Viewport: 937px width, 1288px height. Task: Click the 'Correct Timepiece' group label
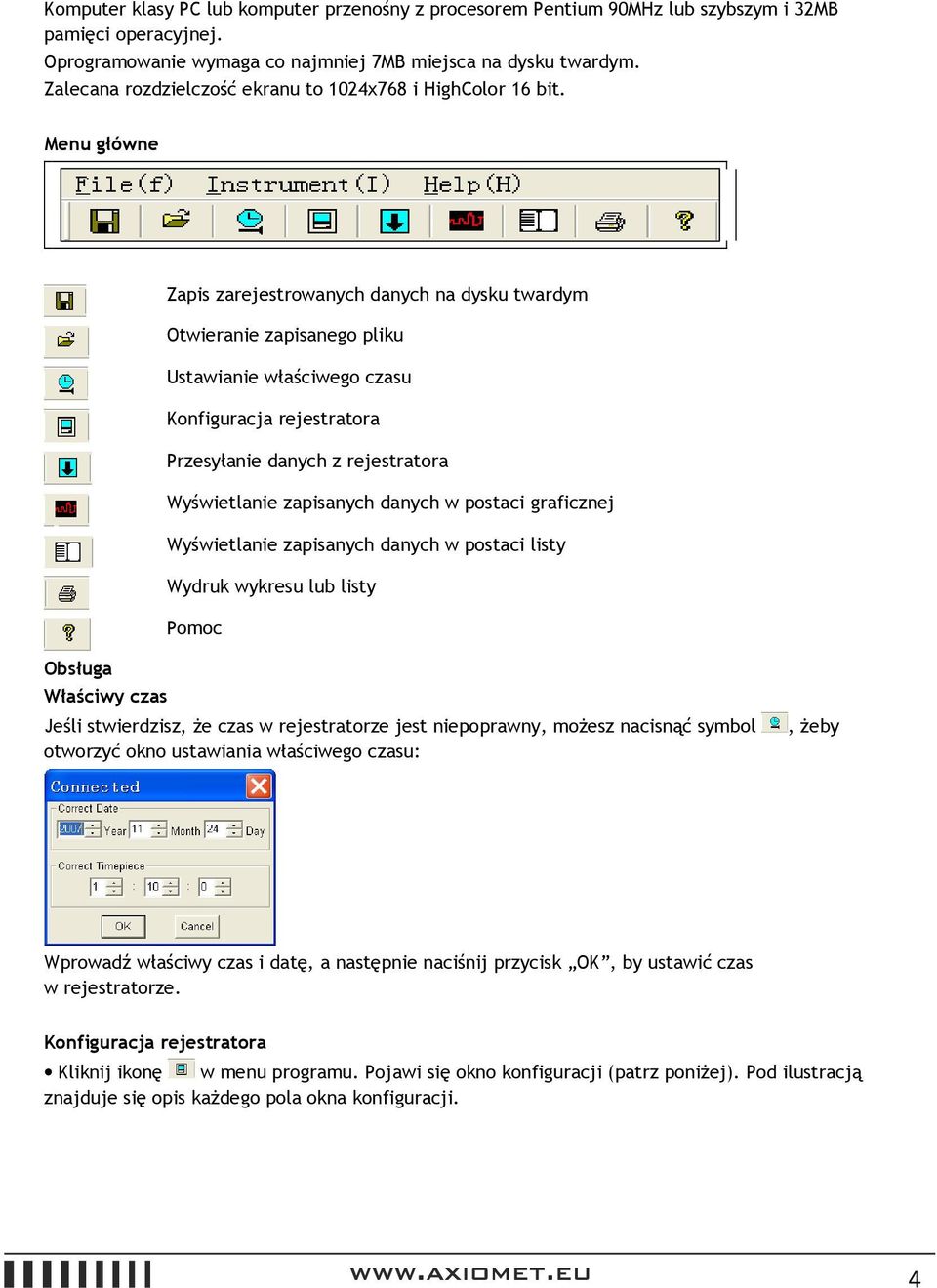(101, 866)
